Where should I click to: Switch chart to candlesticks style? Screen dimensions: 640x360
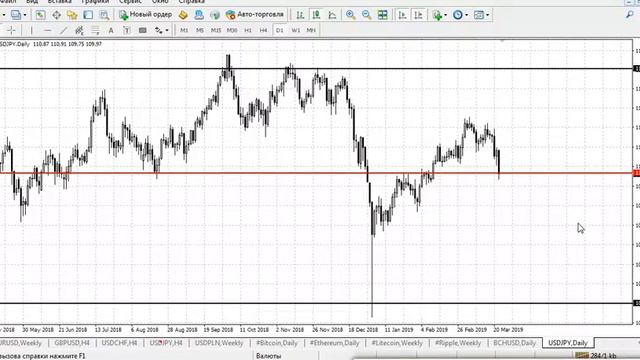click(316, 15)
